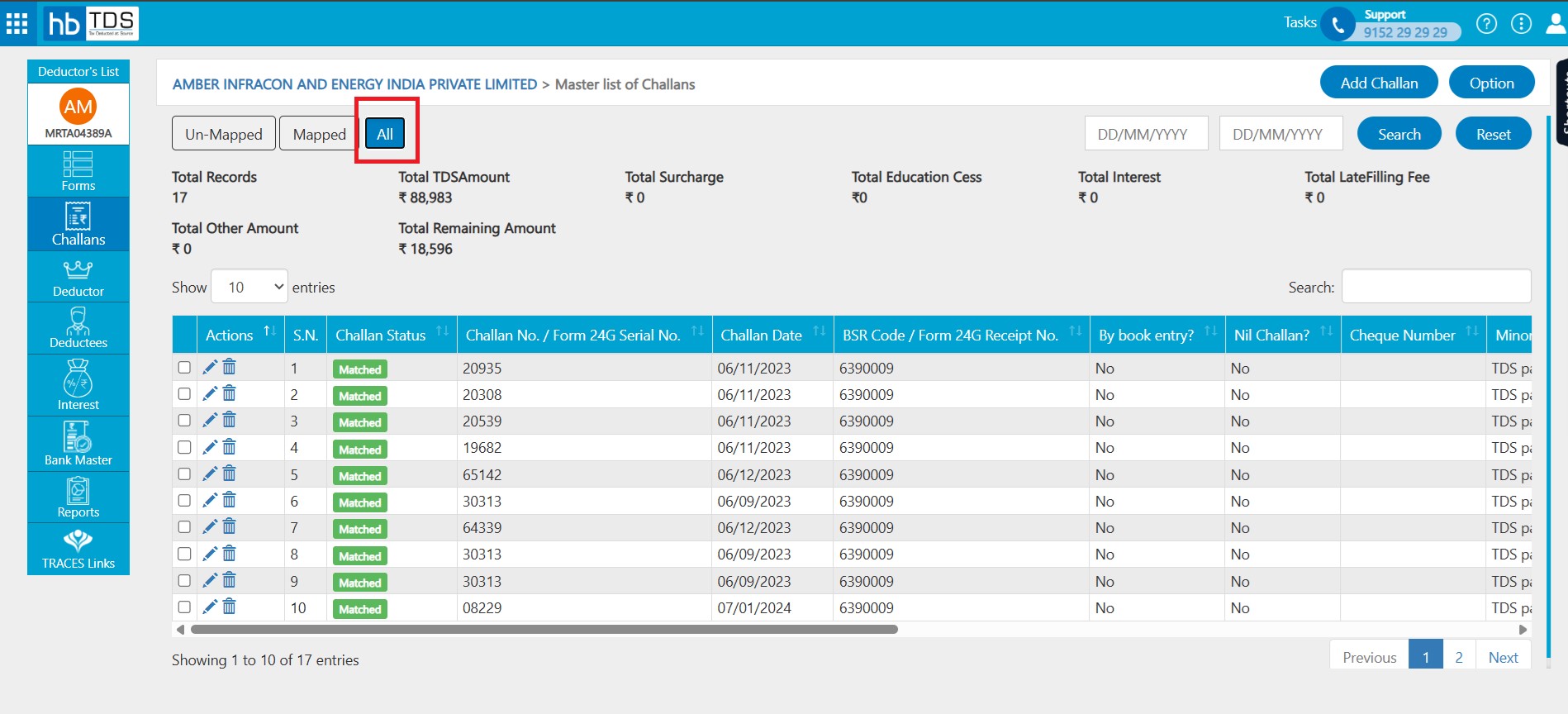Sort by Challan Date column
Viewport: 1568px width, 714px height.
pyautogui.click(x=772, y=335)
